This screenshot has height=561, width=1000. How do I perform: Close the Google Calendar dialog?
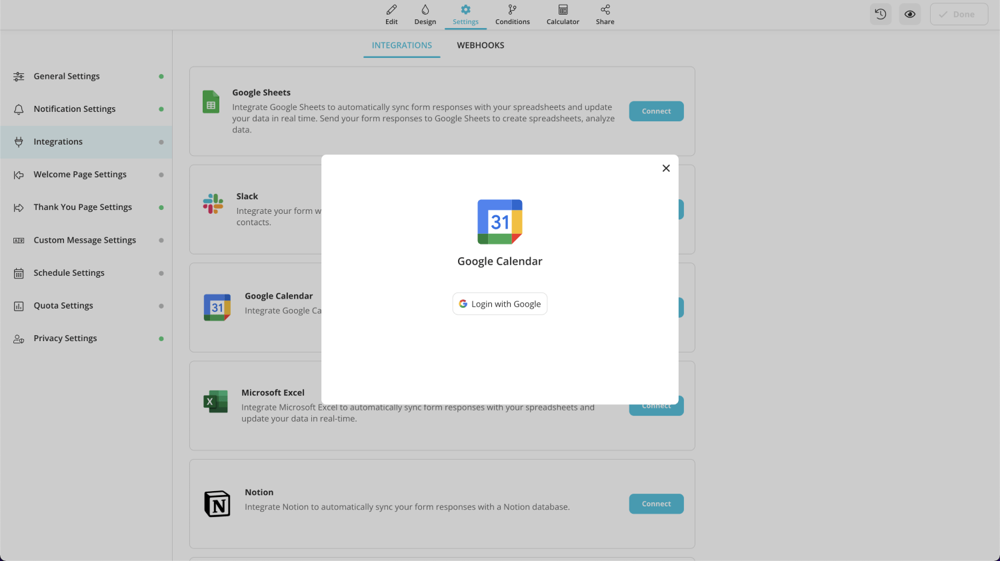tap(666, 168)
